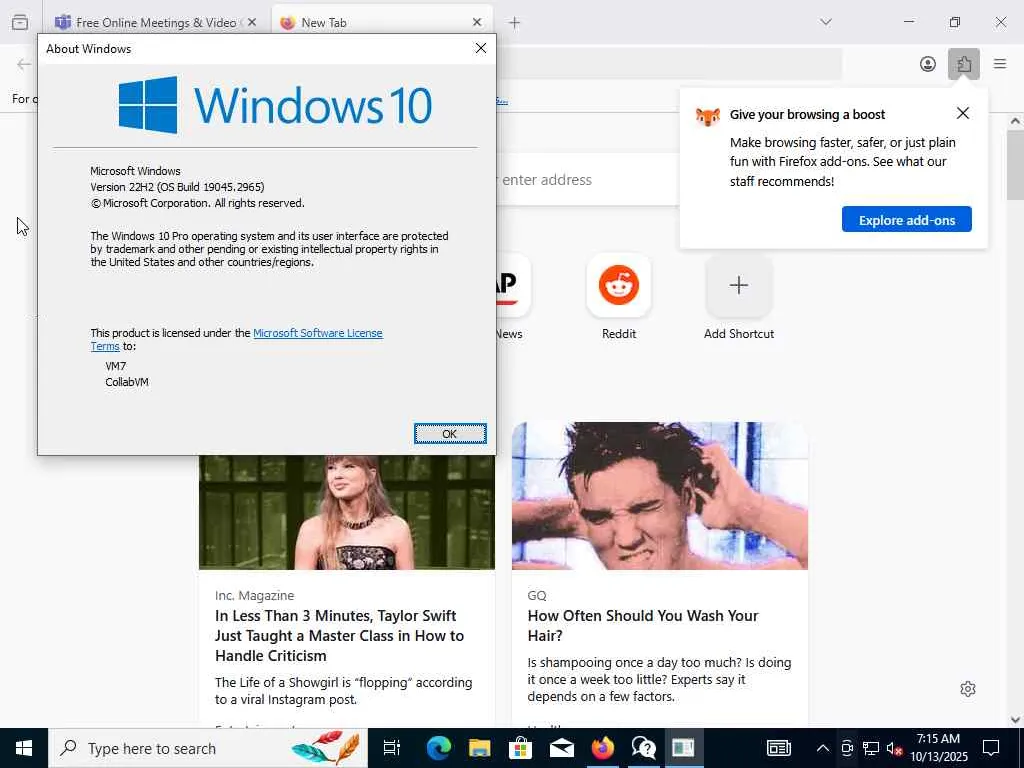This screenshot has height=768, width=1024.
Task: Open the Windows Start menu
Action: click(x=24, y=748)
